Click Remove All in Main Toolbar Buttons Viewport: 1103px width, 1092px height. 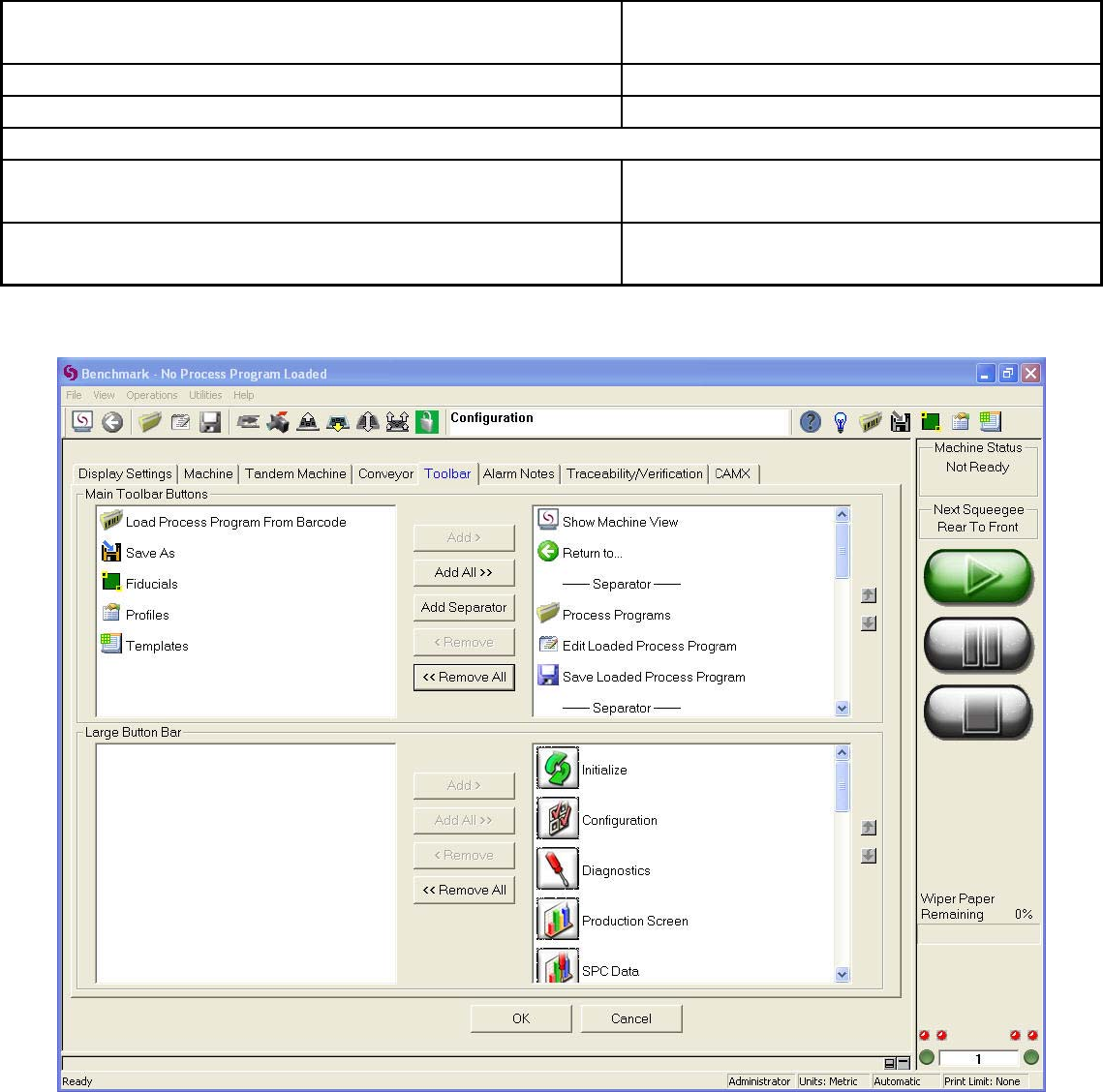464,677
